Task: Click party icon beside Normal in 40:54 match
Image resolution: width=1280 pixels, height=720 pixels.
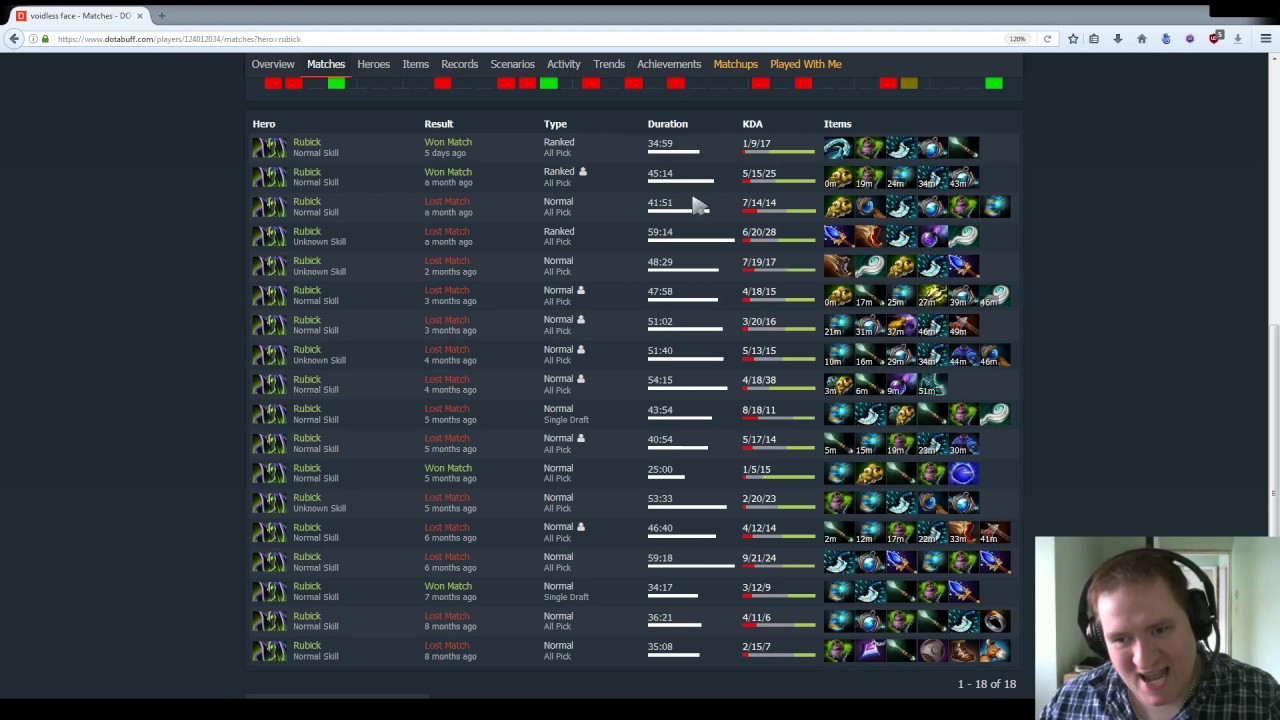Action: (581, 438)
